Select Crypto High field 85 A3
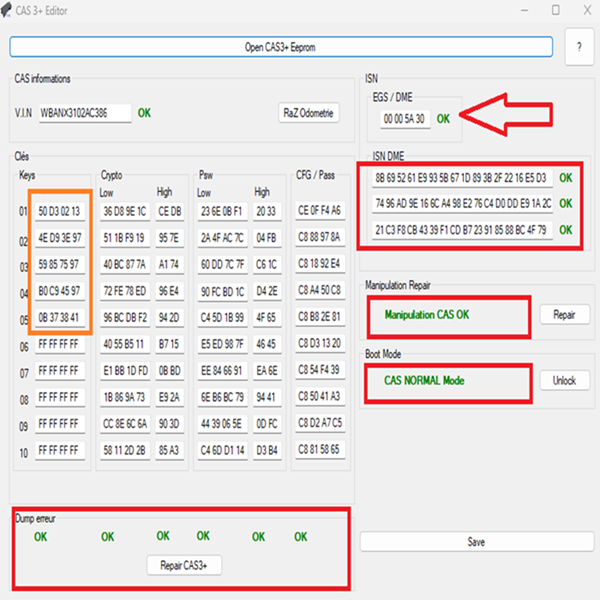 [170, 450]
